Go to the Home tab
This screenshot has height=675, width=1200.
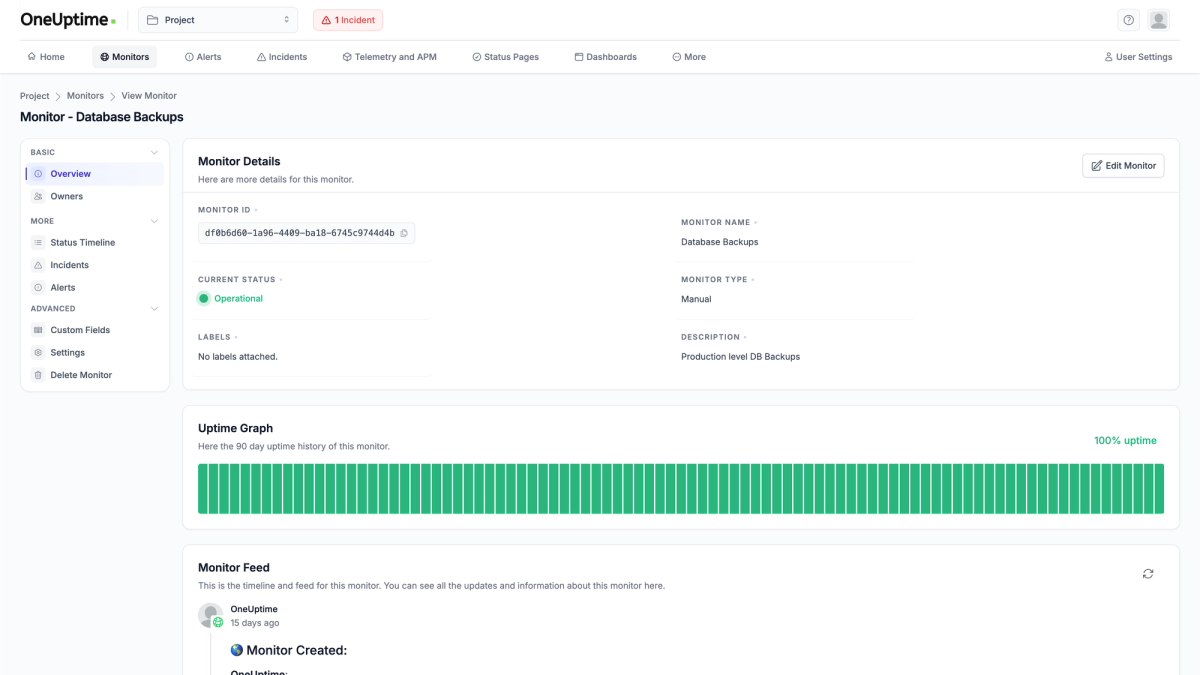pos(46,57)
